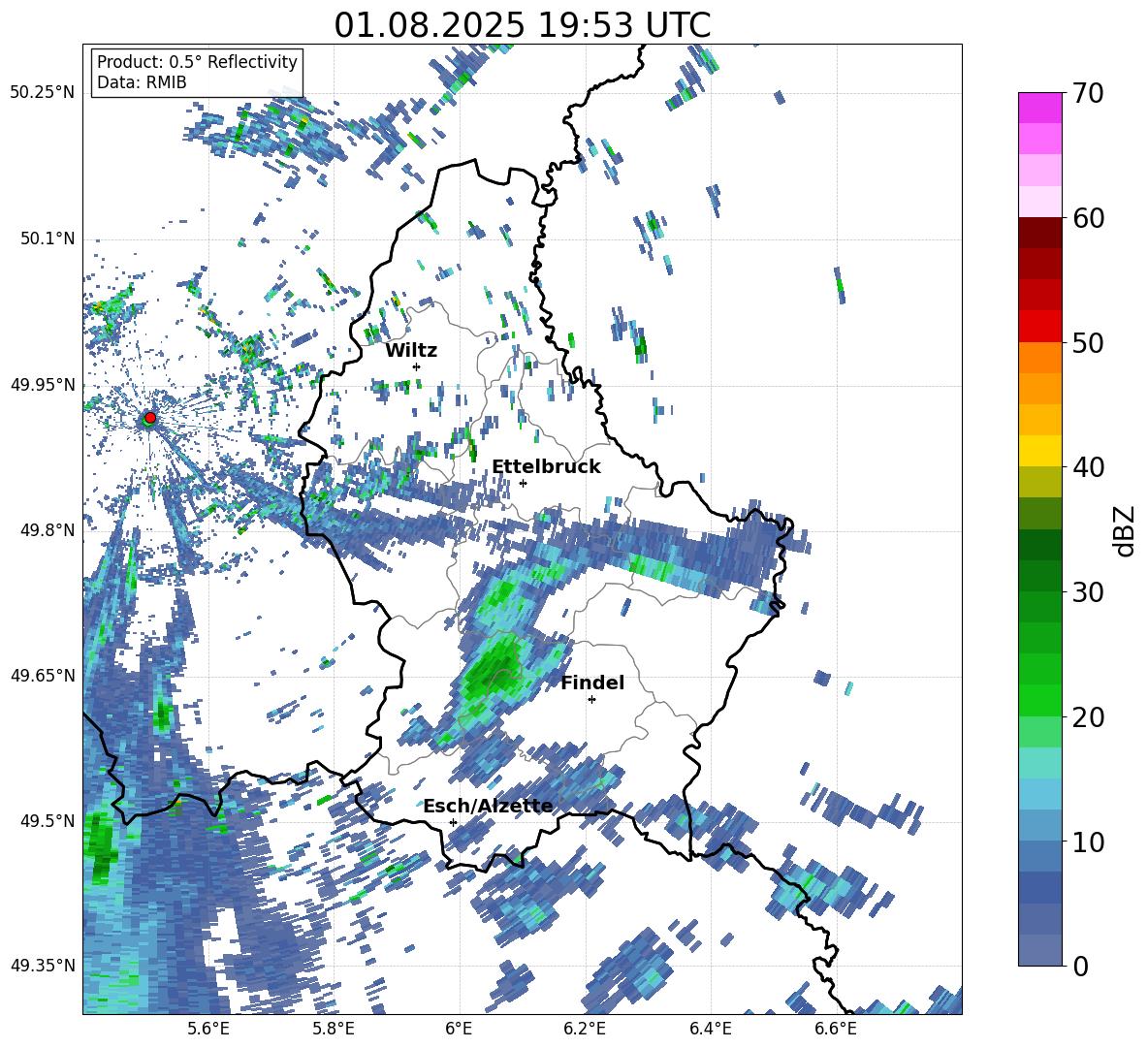The image size is (1148, 1048).
Task: Click the Data: RMIB text
Action: tap(142, 82)
